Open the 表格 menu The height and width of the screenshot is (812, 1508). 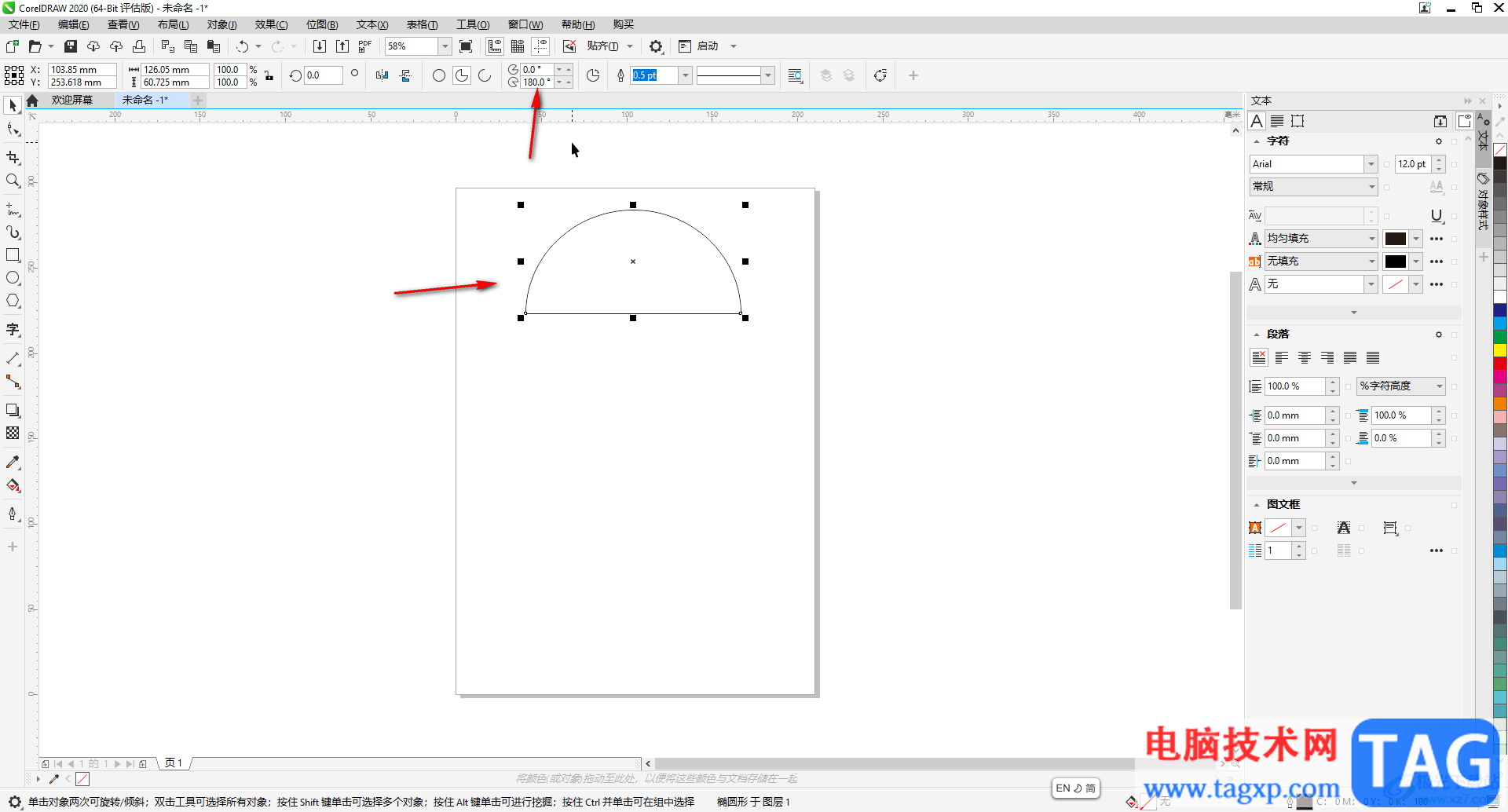pos(422,25)
